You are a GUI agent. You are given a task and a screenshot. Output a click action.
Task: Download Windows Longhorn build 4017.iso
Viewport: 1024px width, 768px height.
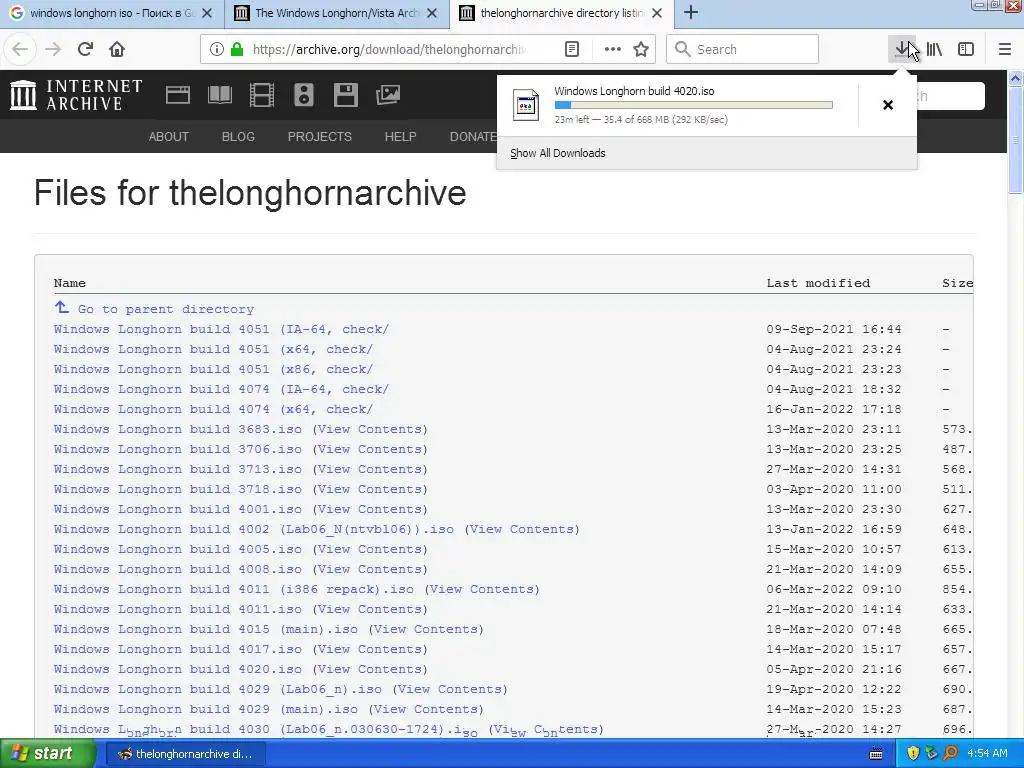pyautogui.click(x=178, y=649)
